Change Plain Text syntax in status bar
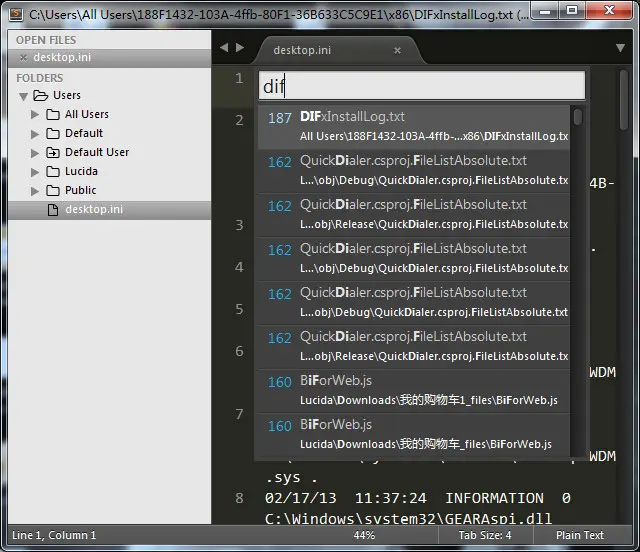This screenshot has height=552, width=640. 579,535
